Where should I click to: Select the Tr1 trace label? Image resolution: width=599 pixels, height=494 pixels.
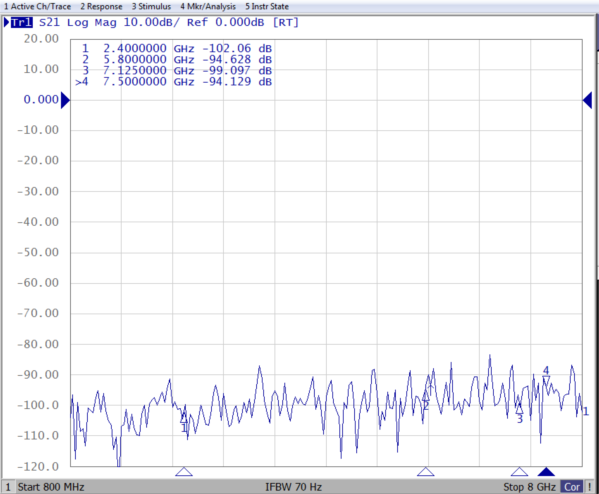click(x=22, y=23)
